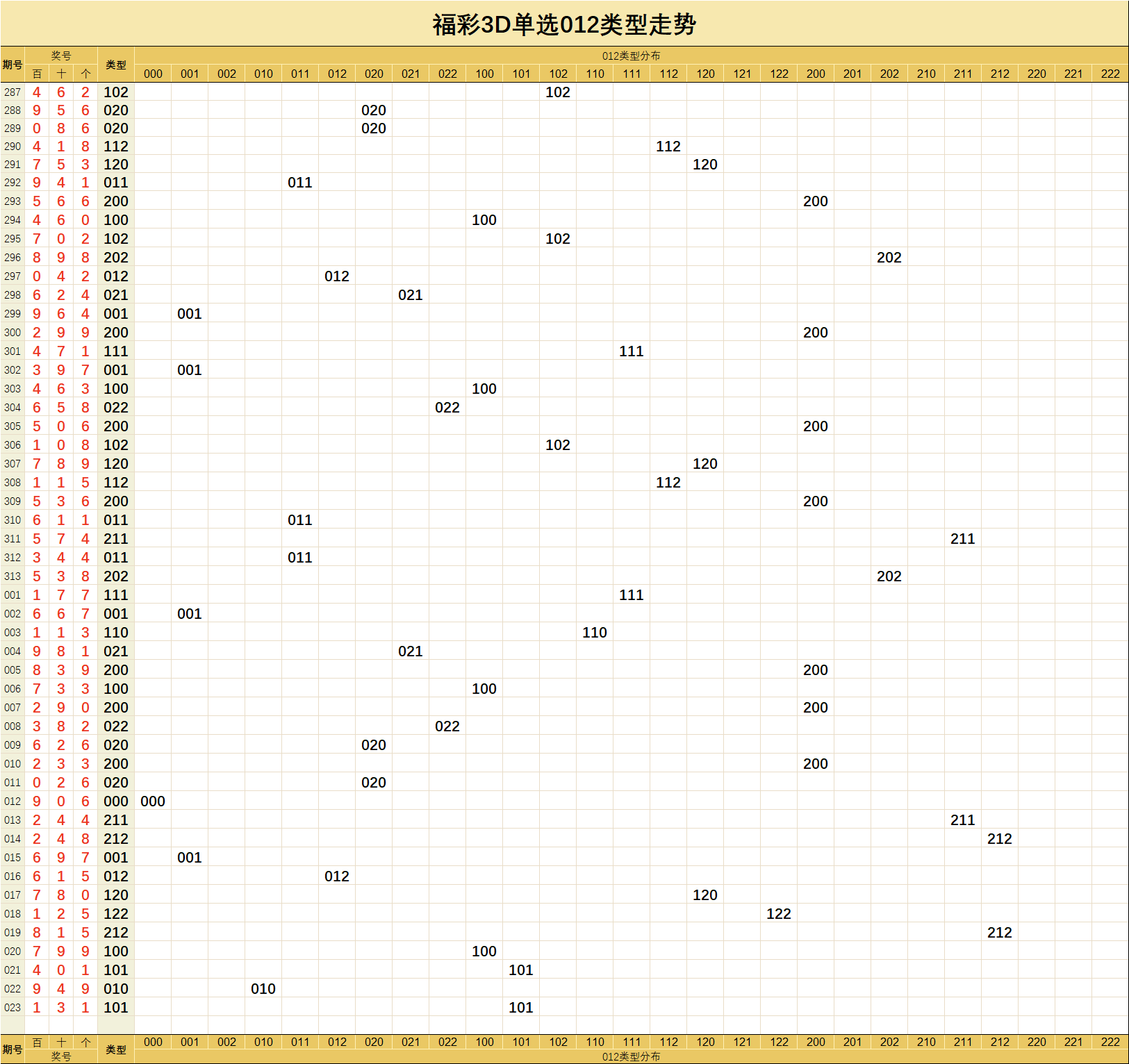Click the 012类型分布 label in the footer
Viewport: 1129px width, 1064px height.
[632, 1056]
